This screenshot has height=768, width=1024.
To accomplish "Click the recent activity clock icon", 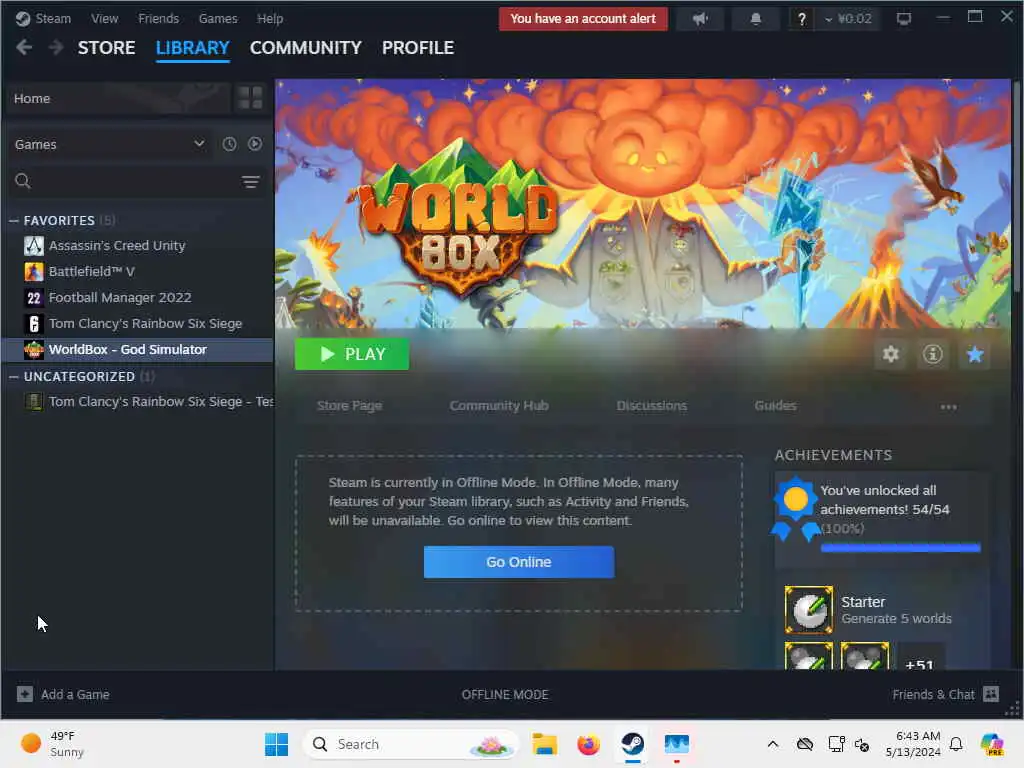I will (229, 144).
